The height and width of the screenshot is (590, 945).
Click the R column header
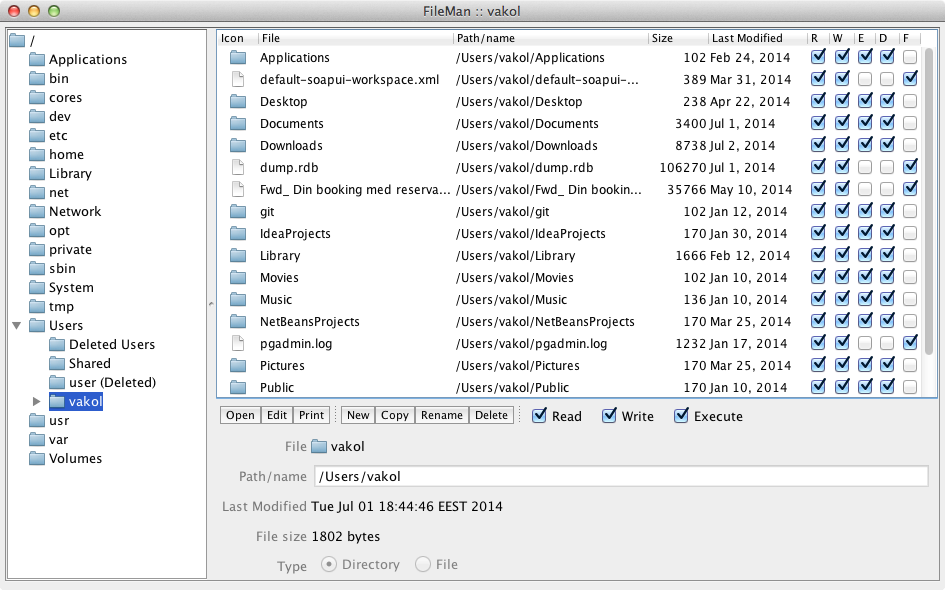[x=819, y=38]
